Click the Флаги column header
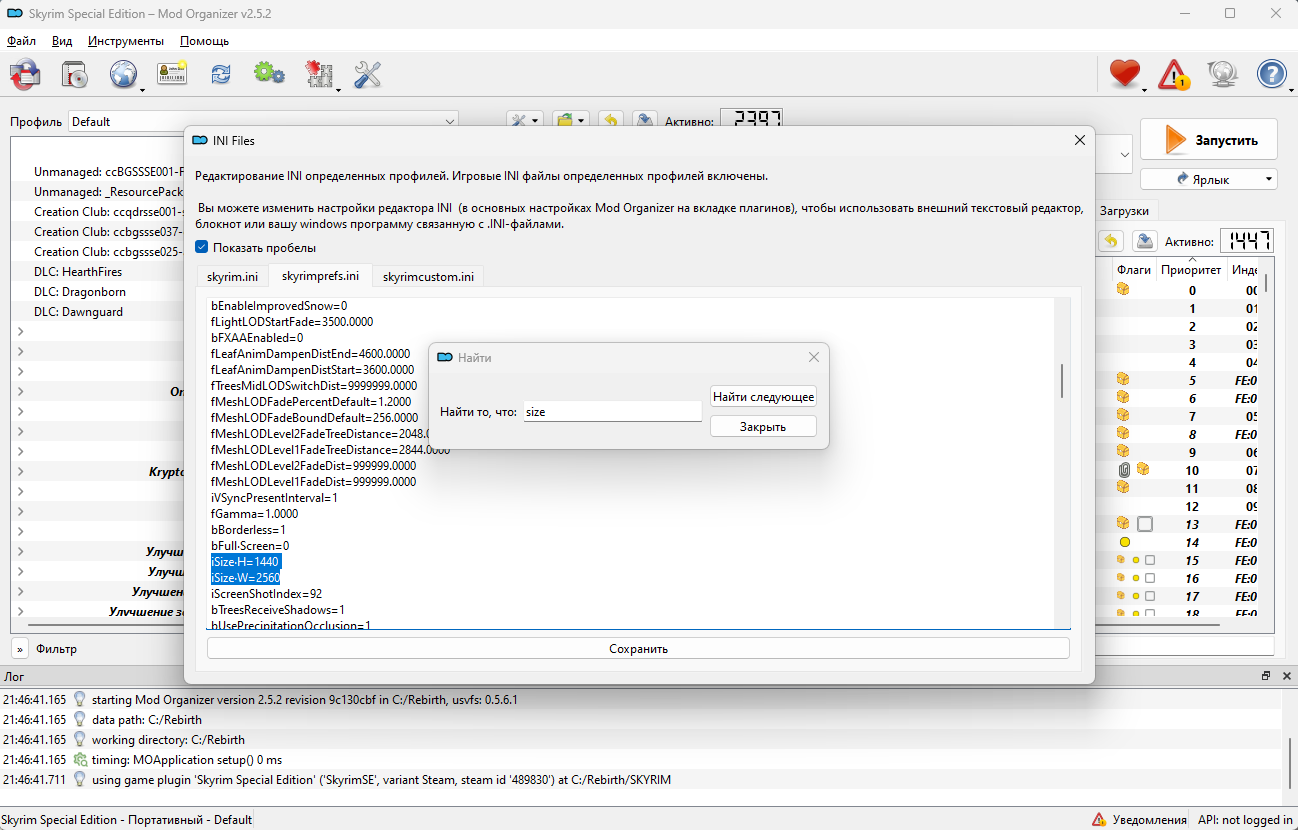The height and width of the screenshot is (830, 1298). click(1134, 269)
